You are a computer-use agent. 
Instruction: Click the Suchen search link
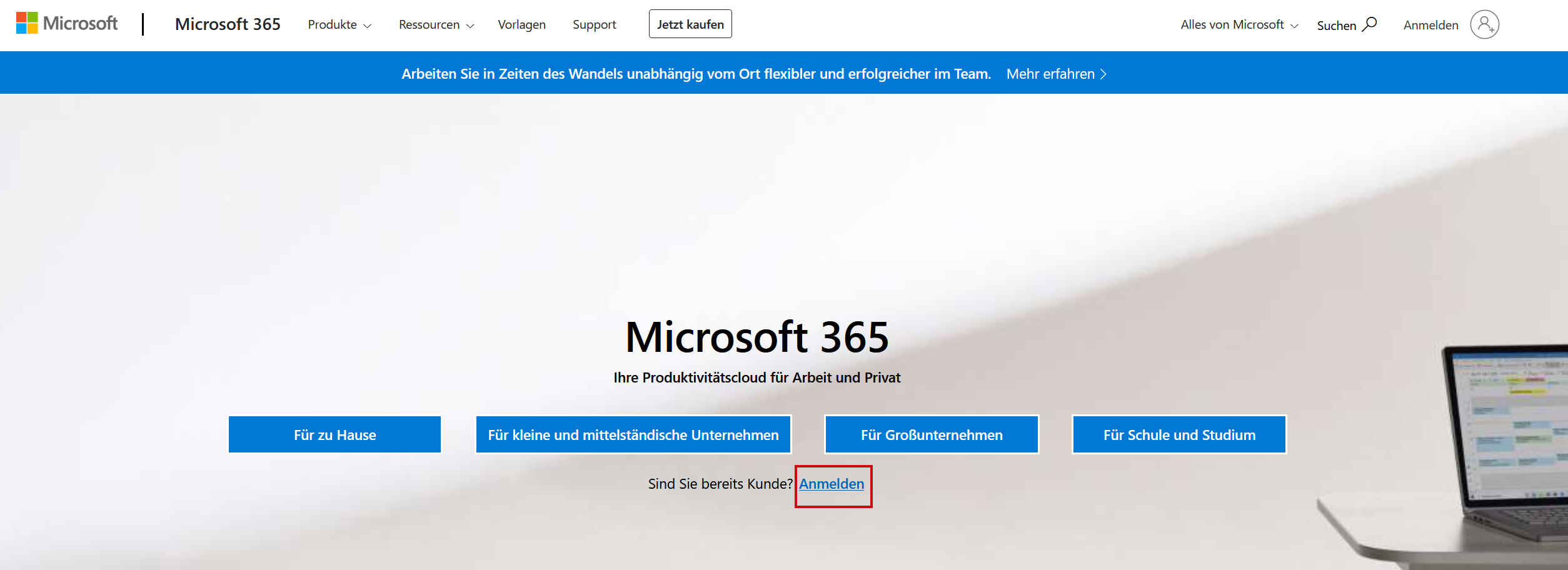[x=1347, y=25]
